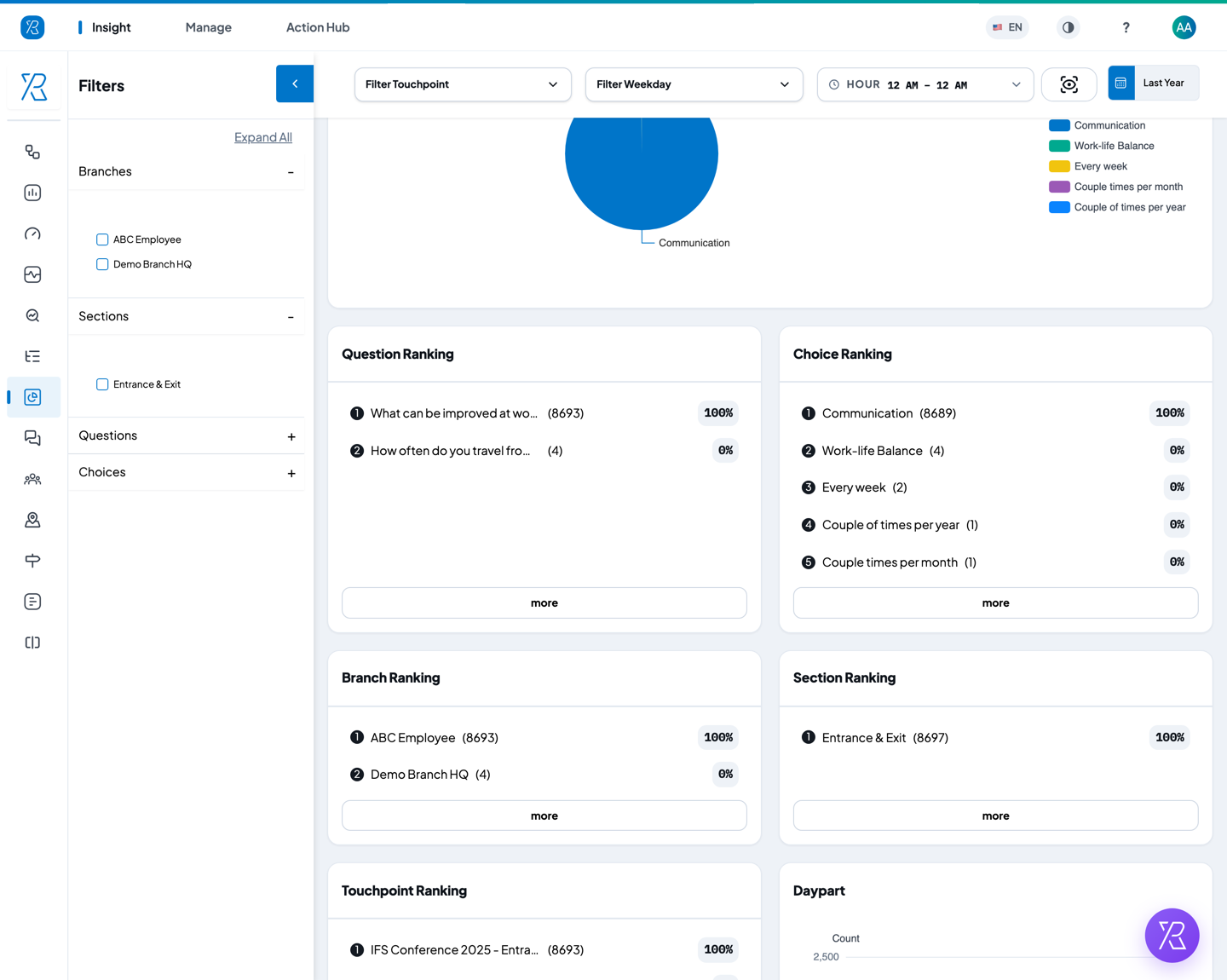Open the Filter Weekday dropdown
This screenshot has width=1227, height=980.
coord(694,84)
